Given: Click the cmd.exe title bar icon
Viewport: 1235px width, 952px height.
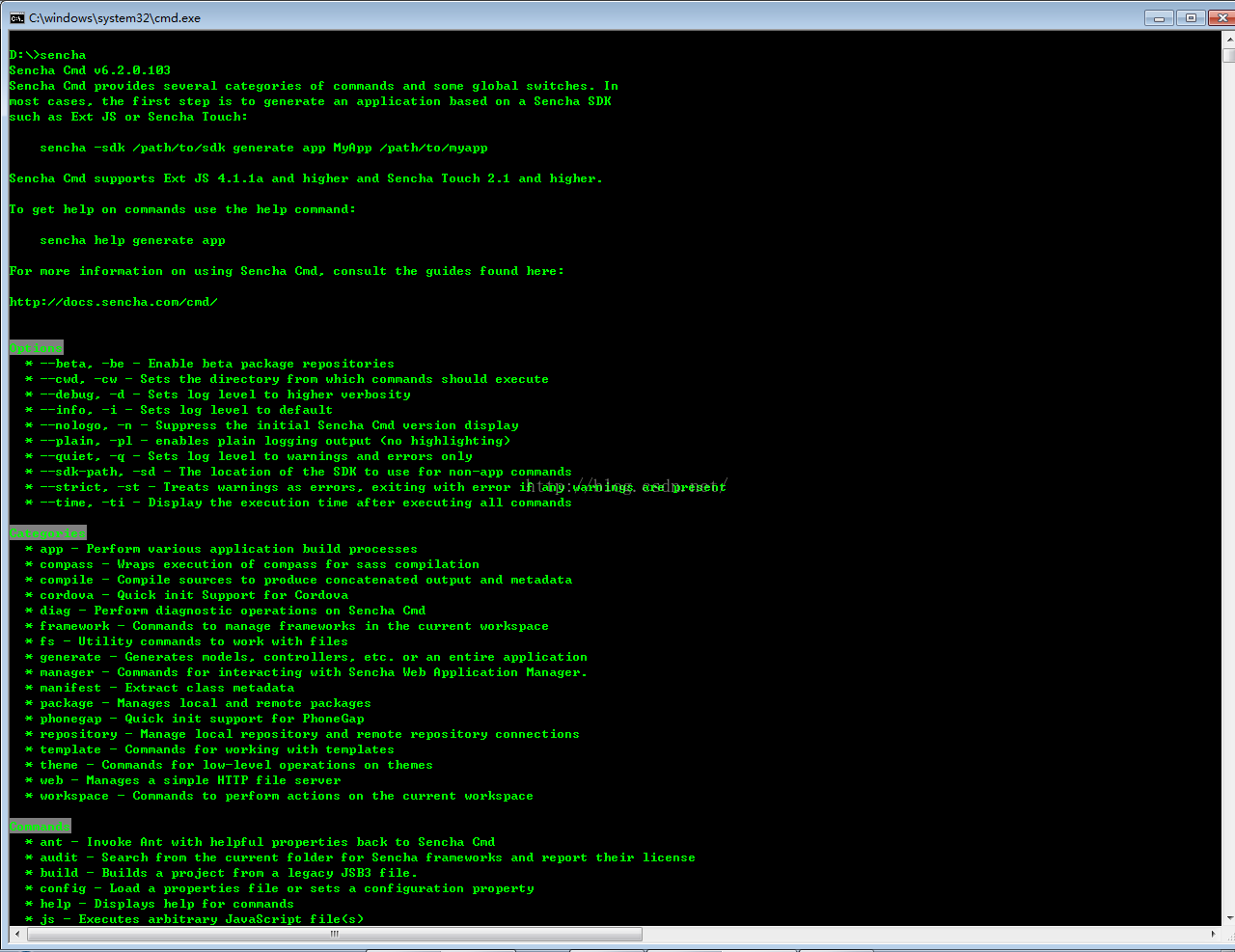Looking at the screenshot, I should pyautogui.click(x=16, y=17).
